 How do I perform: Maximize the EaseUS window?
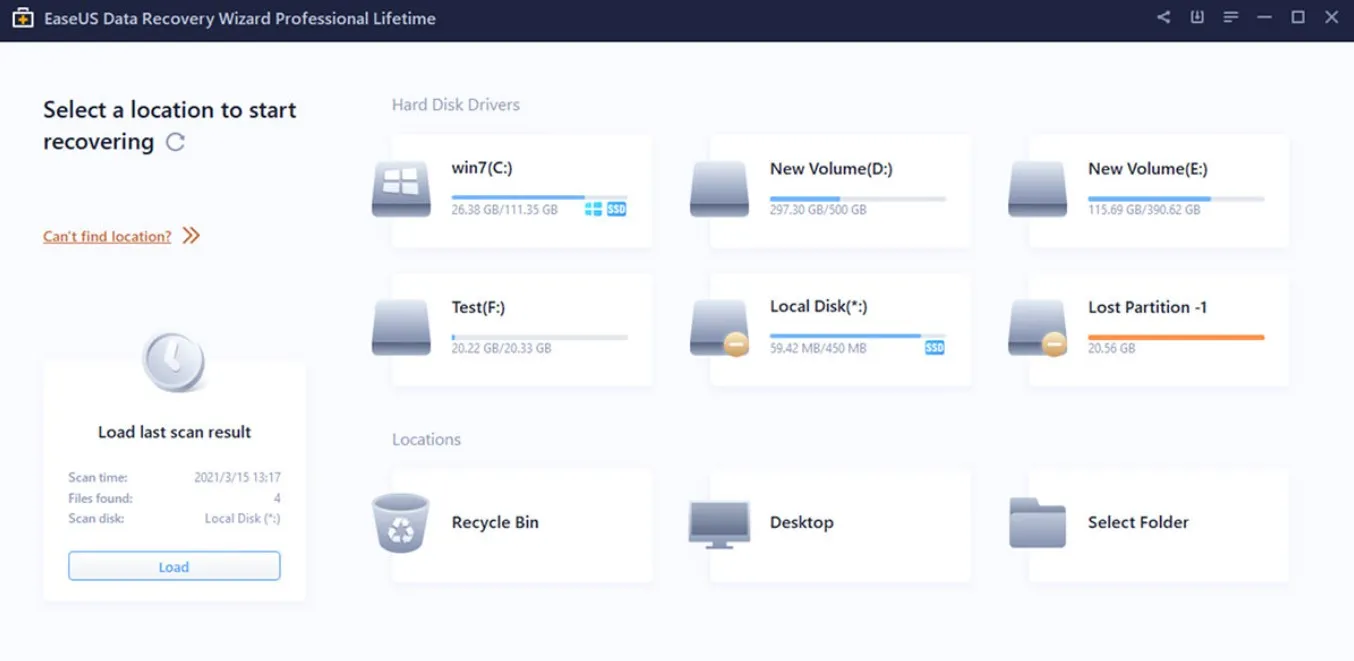click(x=1298, y=17)
